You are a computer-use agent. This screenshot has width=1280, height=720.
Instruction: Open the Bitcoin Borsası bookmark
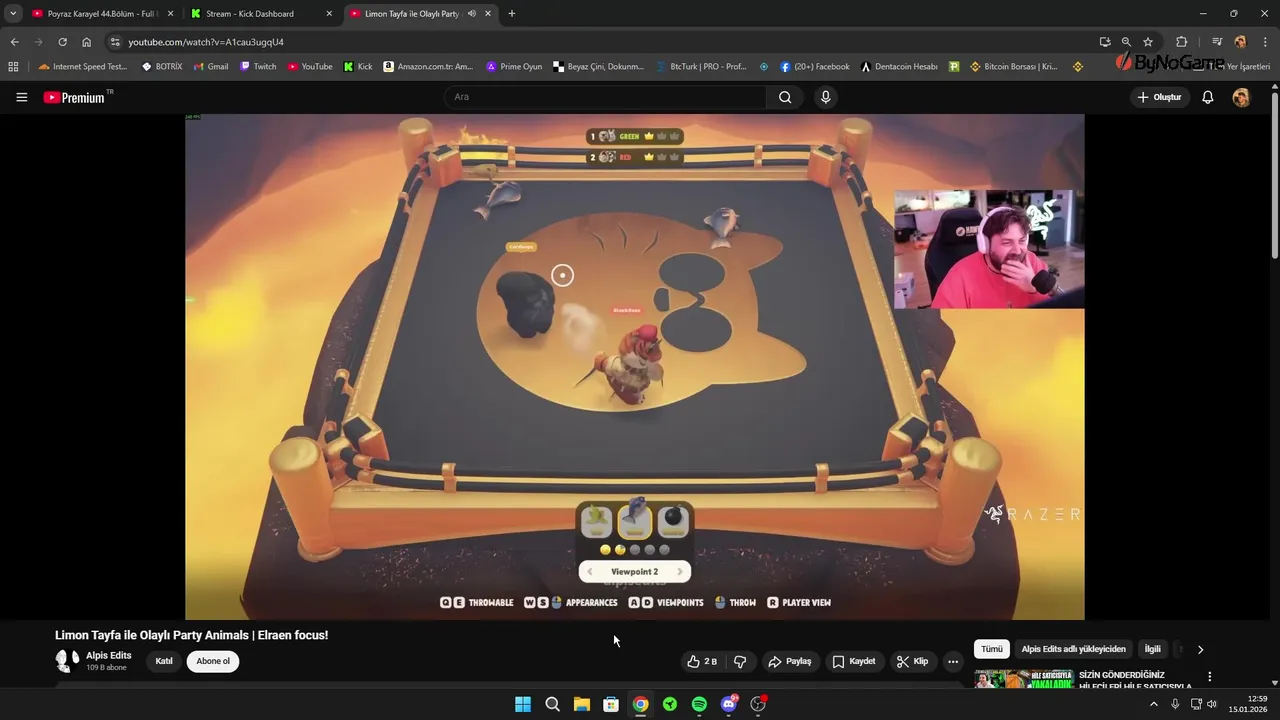click(x=1013, y=67)
